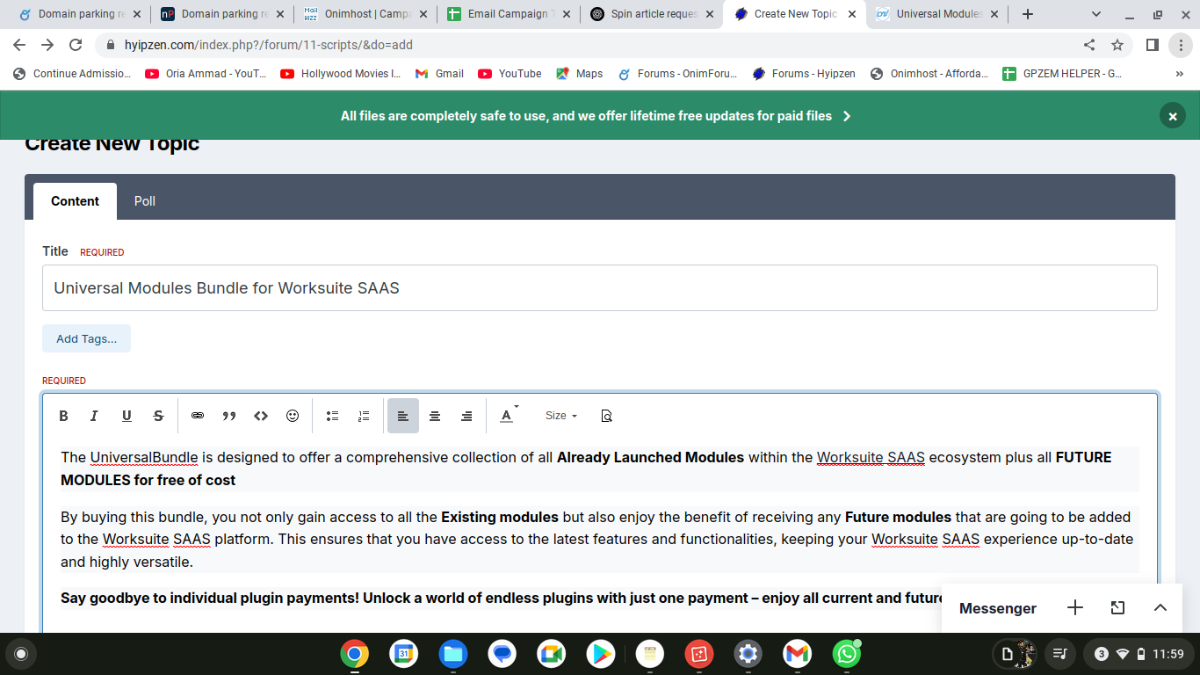The width and height of the screenshot is (1200, 675).
Task: Go back in browser history
Action: pyautogui.click(x=19, y=45)
